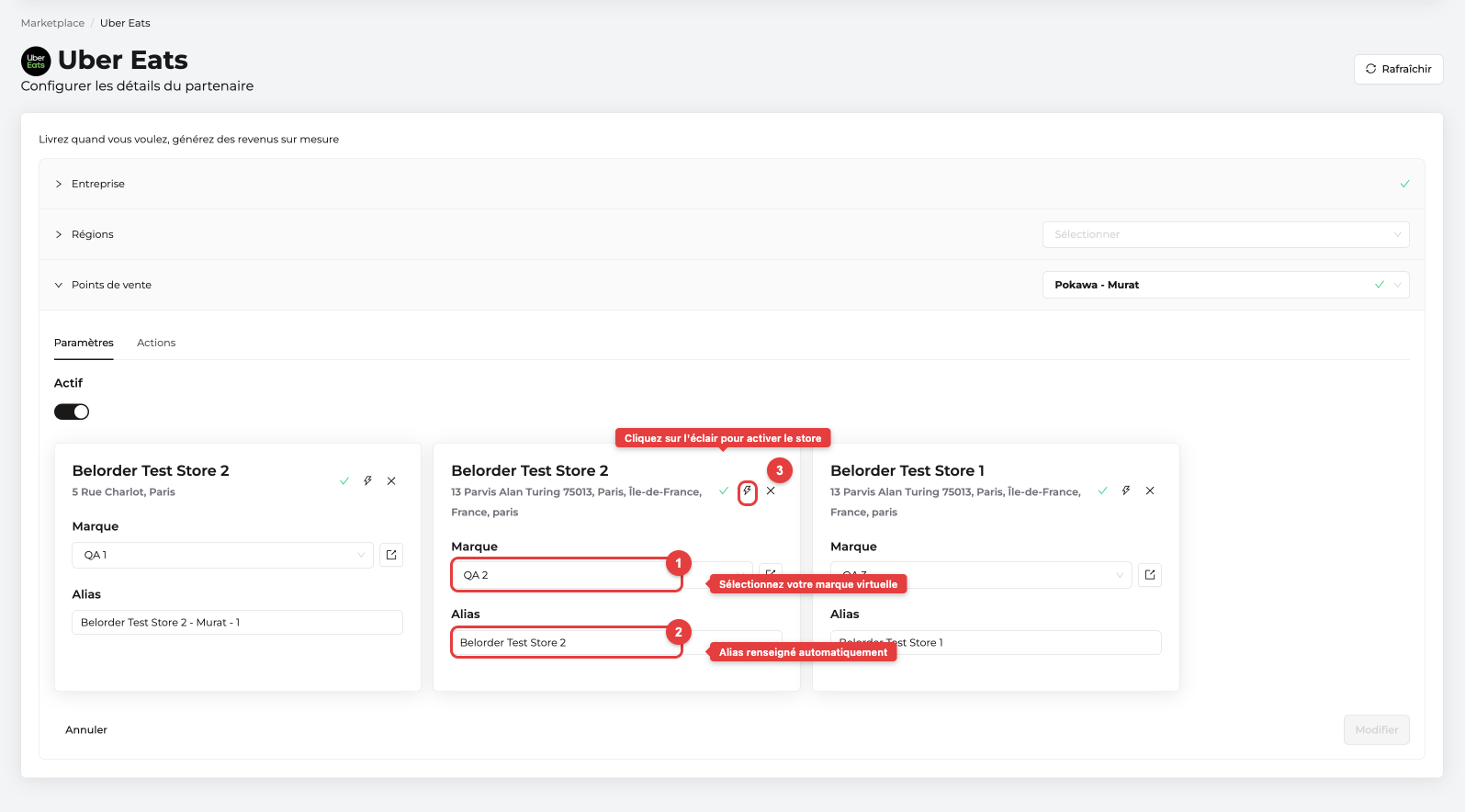Click the text 'Configurer les détails du partenaire'
This screenshot has height=812, width=1465.
pos(137,86)
